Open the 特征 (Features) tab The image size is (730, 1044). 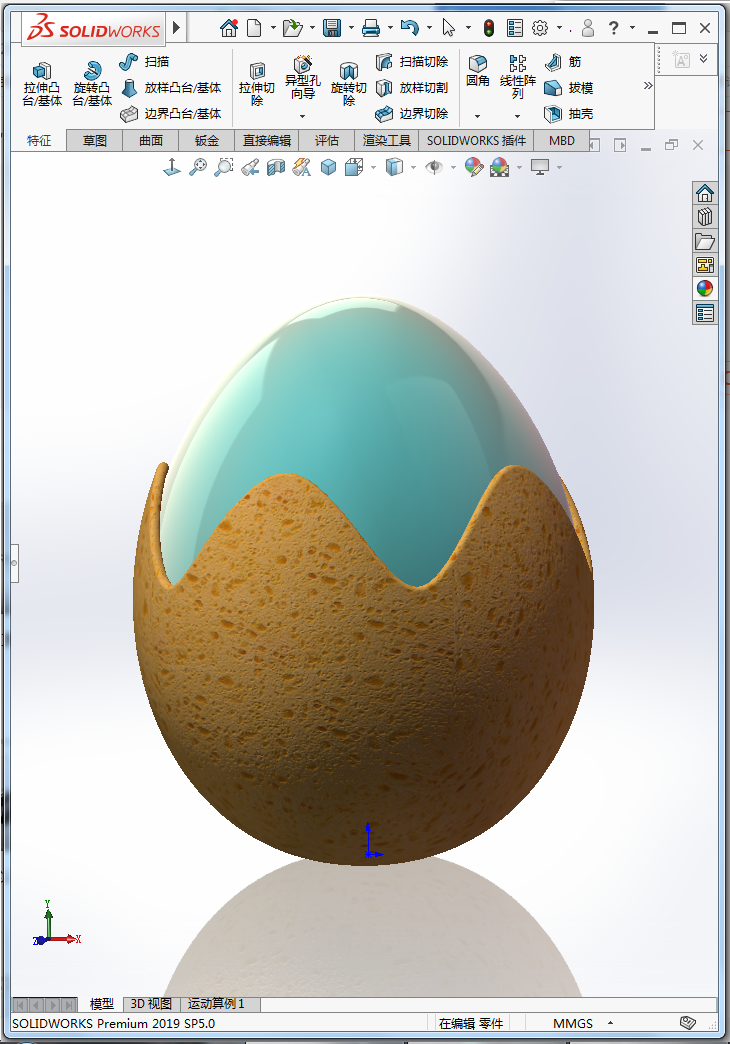point(39,140)
